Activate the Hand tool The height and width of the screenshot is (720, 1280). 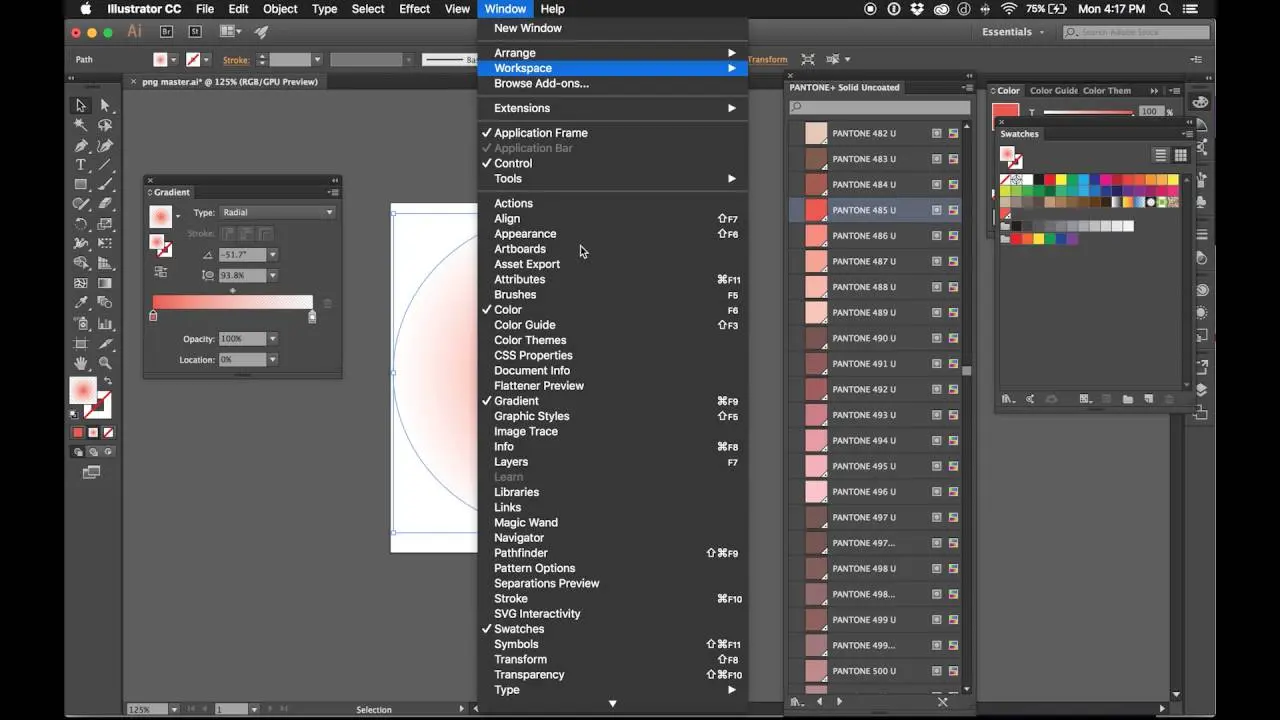(x=81, y=364)
